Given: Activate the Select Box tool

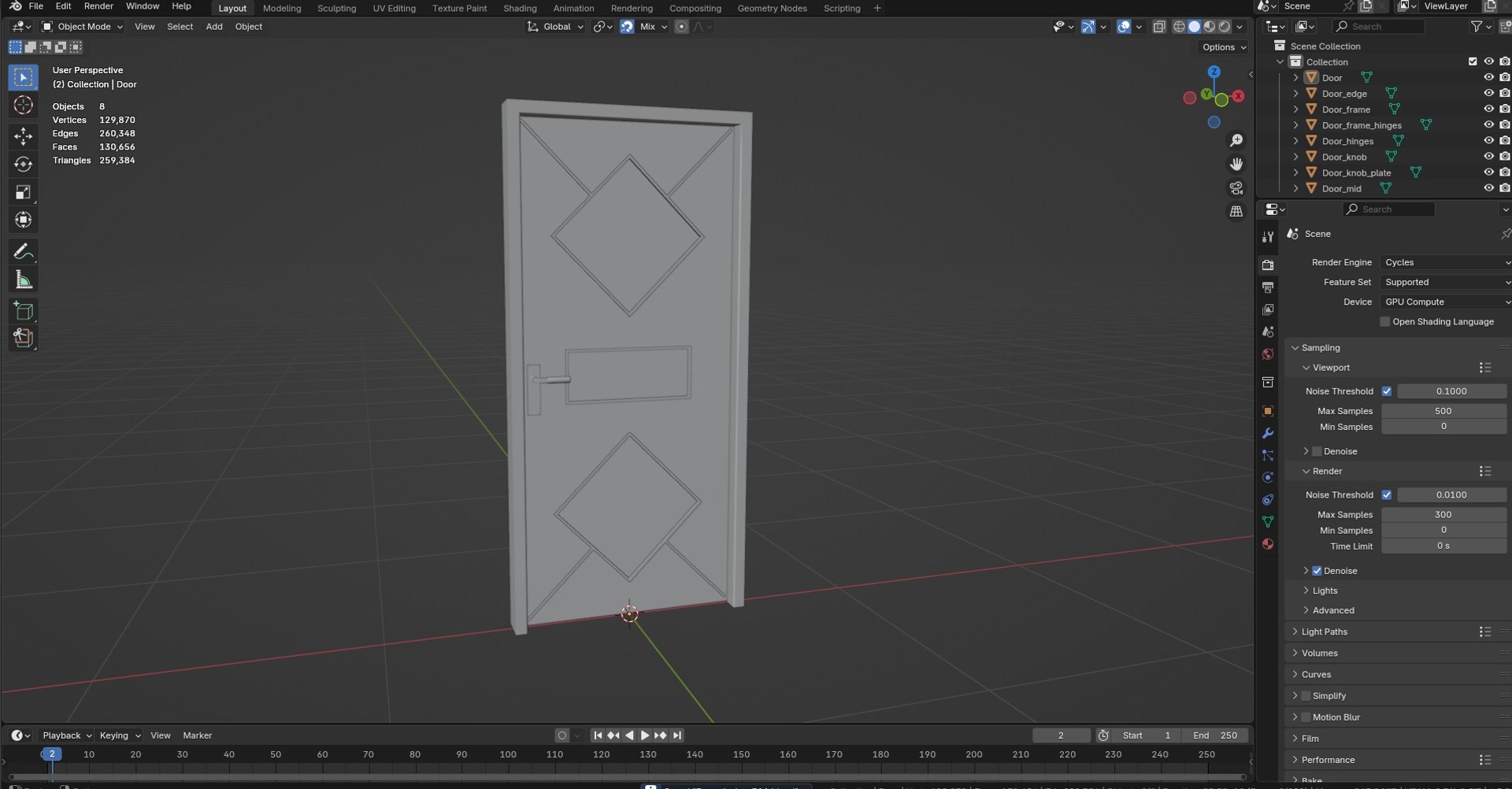Looking at the screenshot, I should click(23, 77).
